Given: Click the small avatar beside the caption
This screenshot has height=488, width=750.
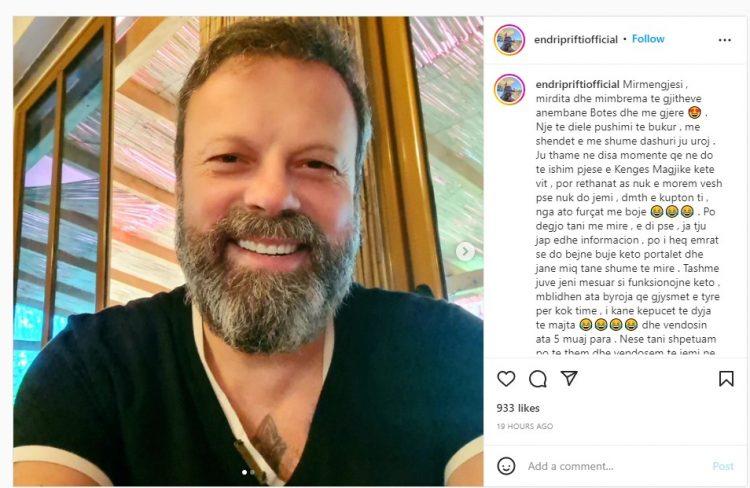Looking at the screenshot, I should pos(509,89).
